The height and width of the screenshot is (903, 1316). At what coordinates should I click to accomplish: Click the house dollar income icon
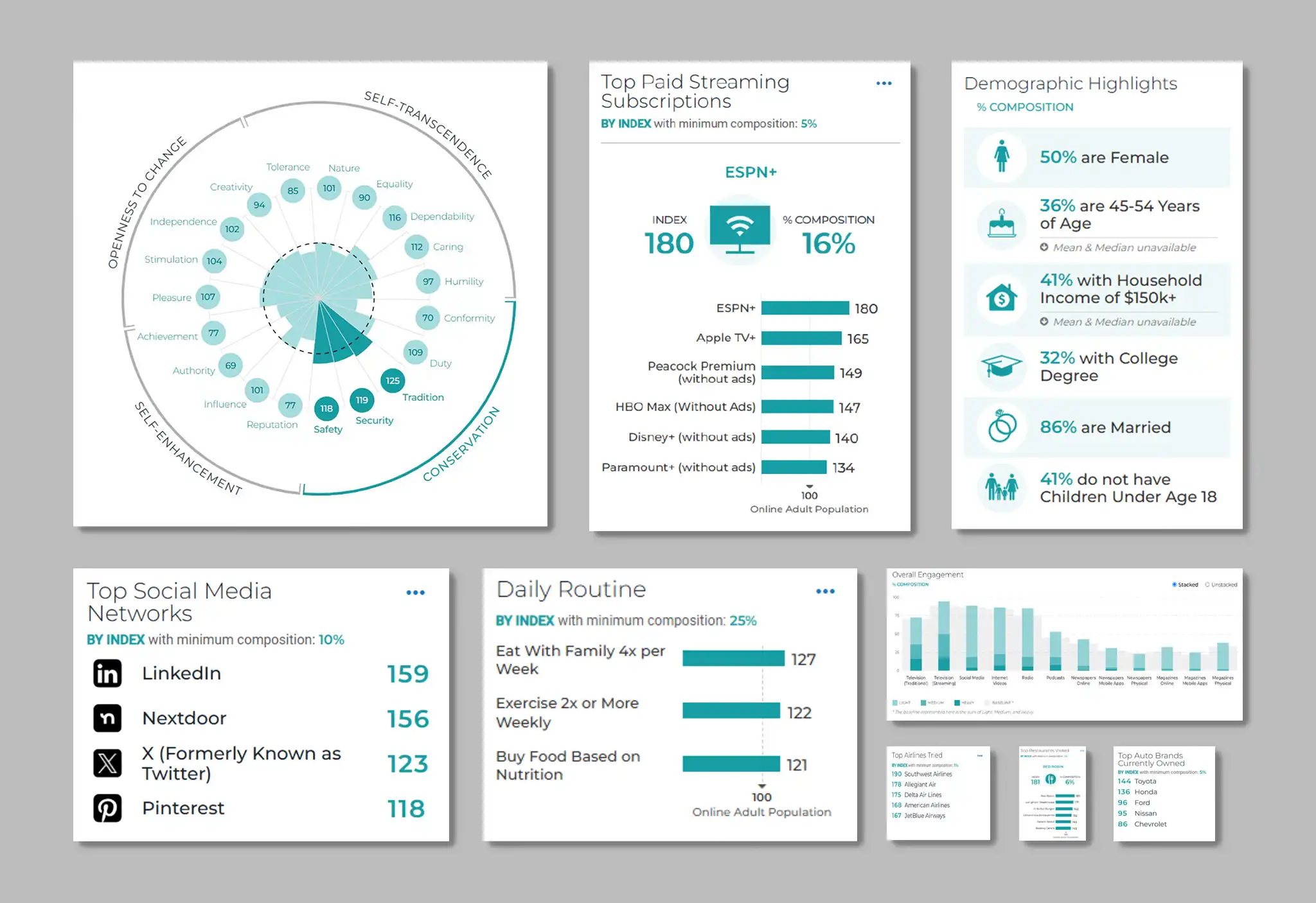tap(1001, 298)
